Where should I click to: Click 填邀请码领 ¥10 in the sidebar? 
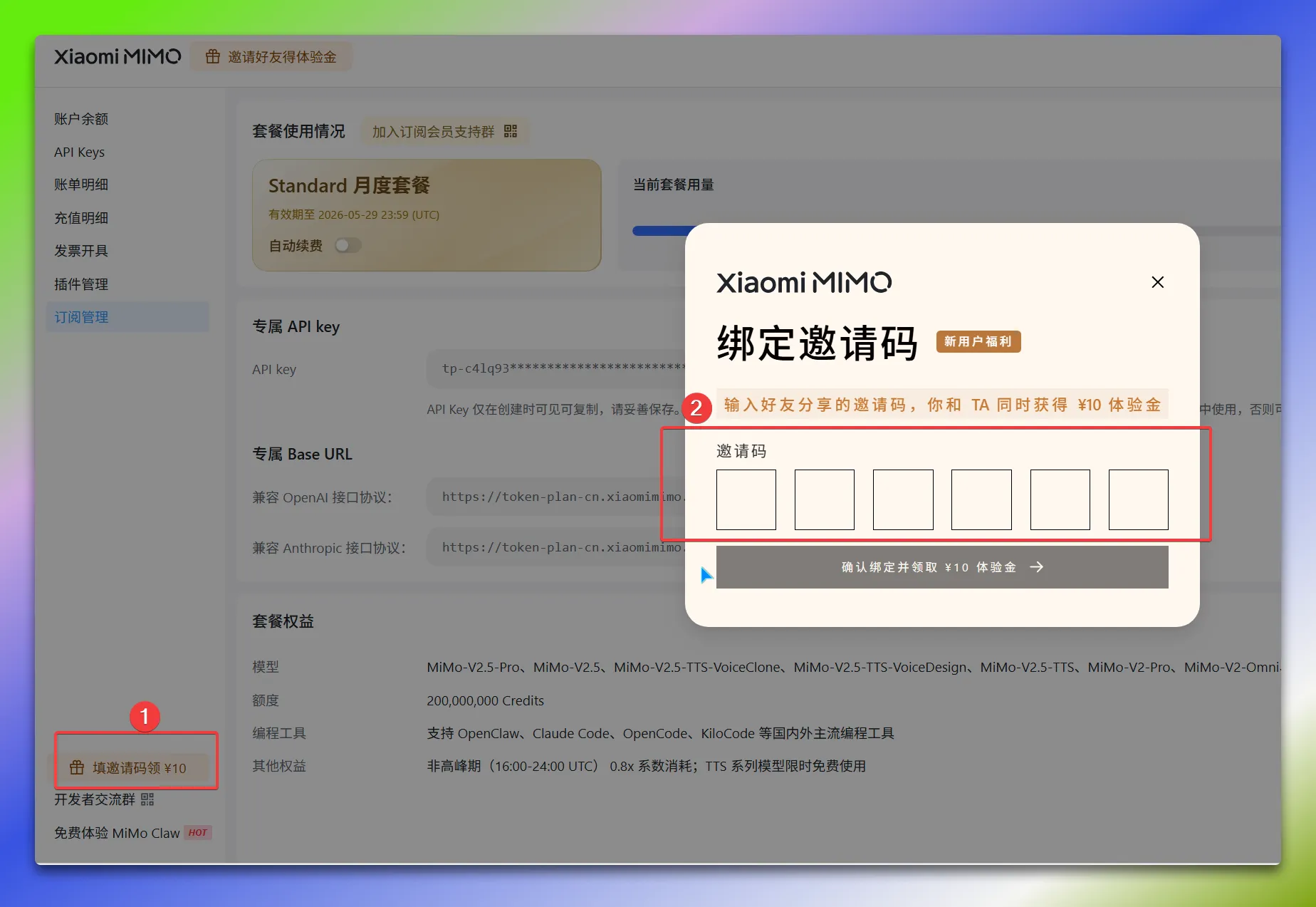pyautogui.click(x=128, y=767)
